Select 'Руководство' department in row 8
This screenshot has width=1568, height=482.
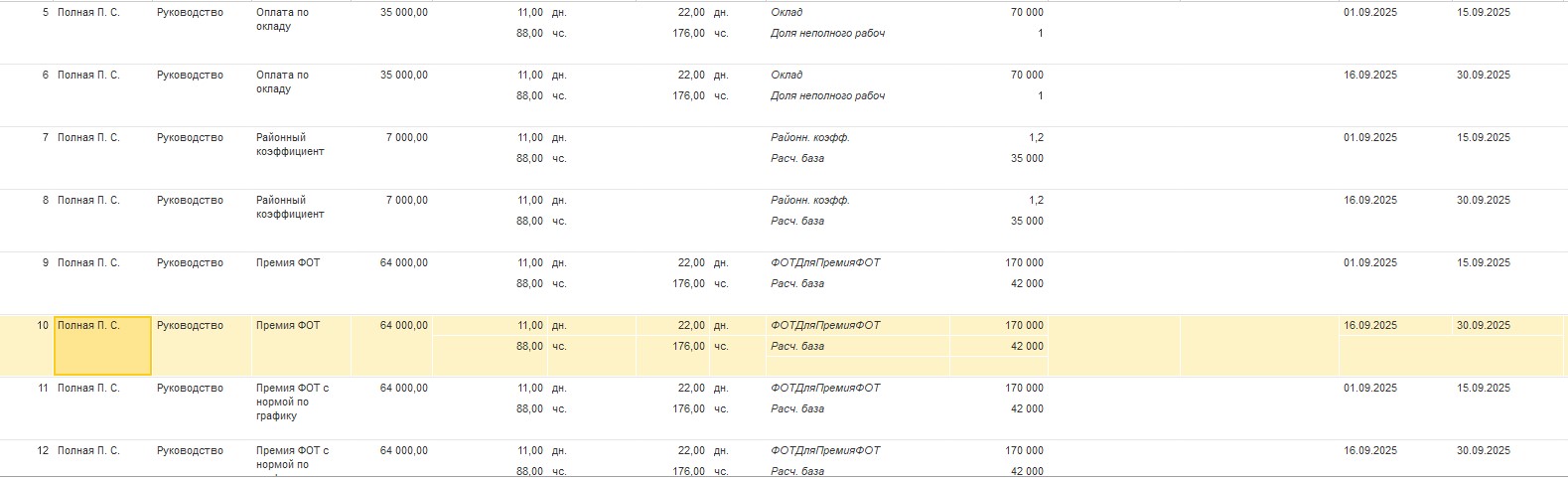[x=190, y=201]
